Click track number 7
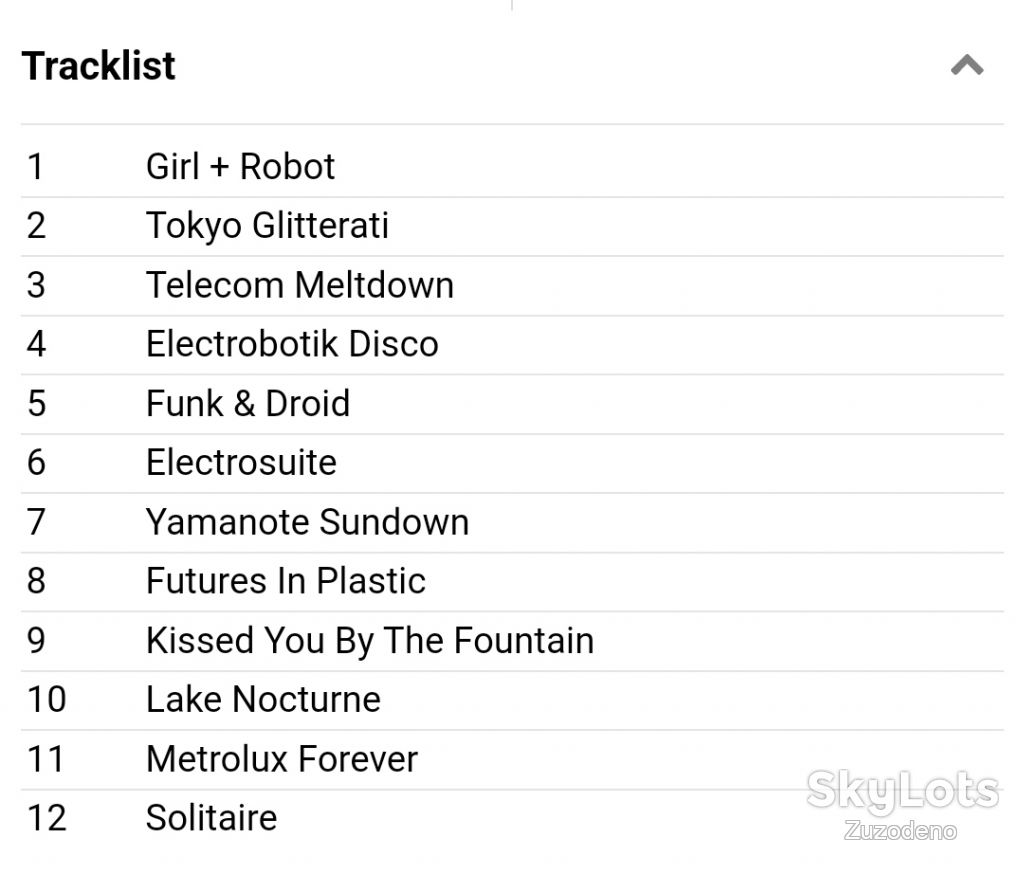This screenshot has width=1024, height=874. (37, 523)
